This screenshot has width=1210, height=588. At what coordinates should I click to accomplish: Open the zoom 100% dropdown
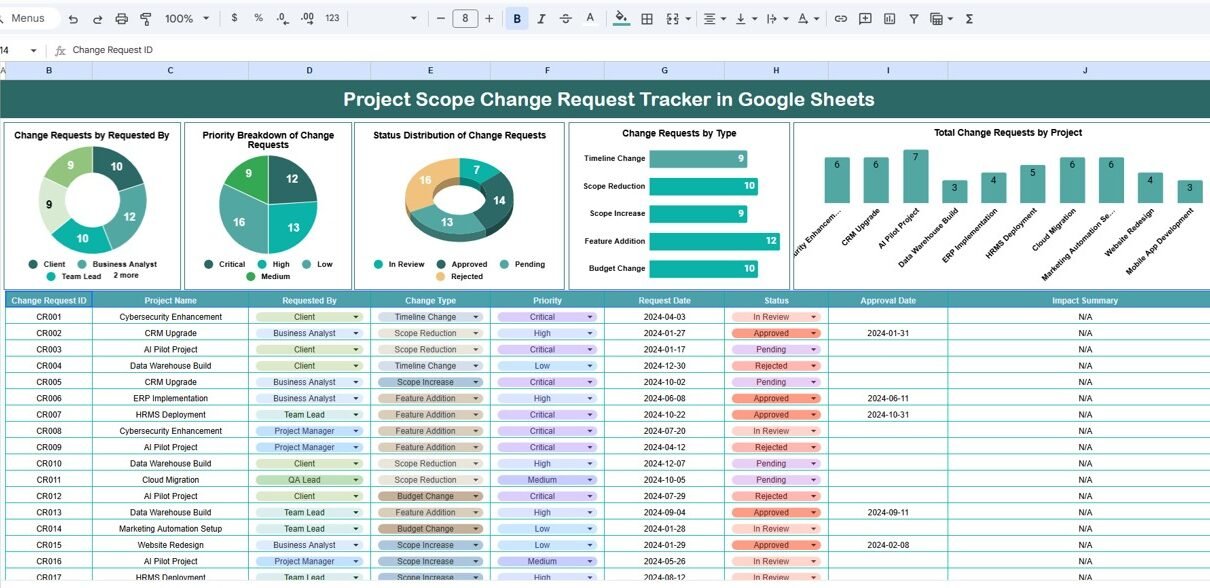pos(186,19)
